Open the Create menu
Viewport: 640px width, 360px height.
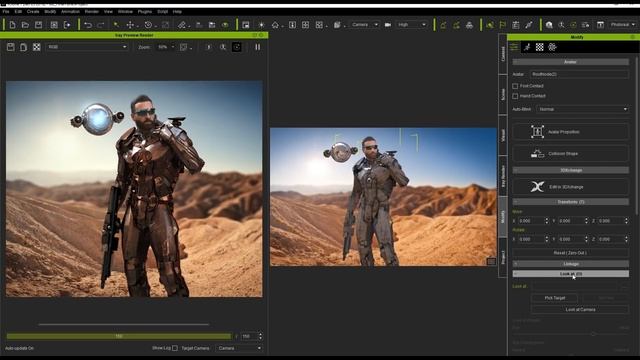coord(33,12)
